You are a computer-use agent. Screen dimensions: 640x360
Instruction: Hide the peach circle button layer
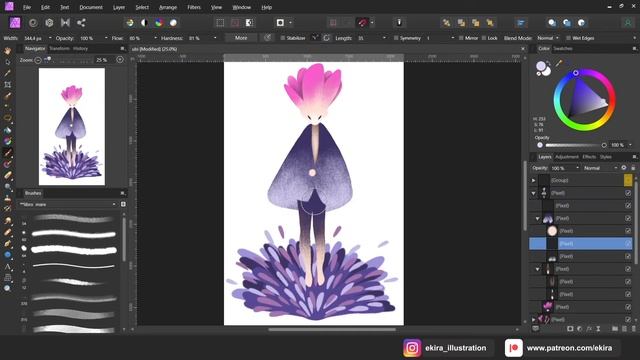point(628,231)
